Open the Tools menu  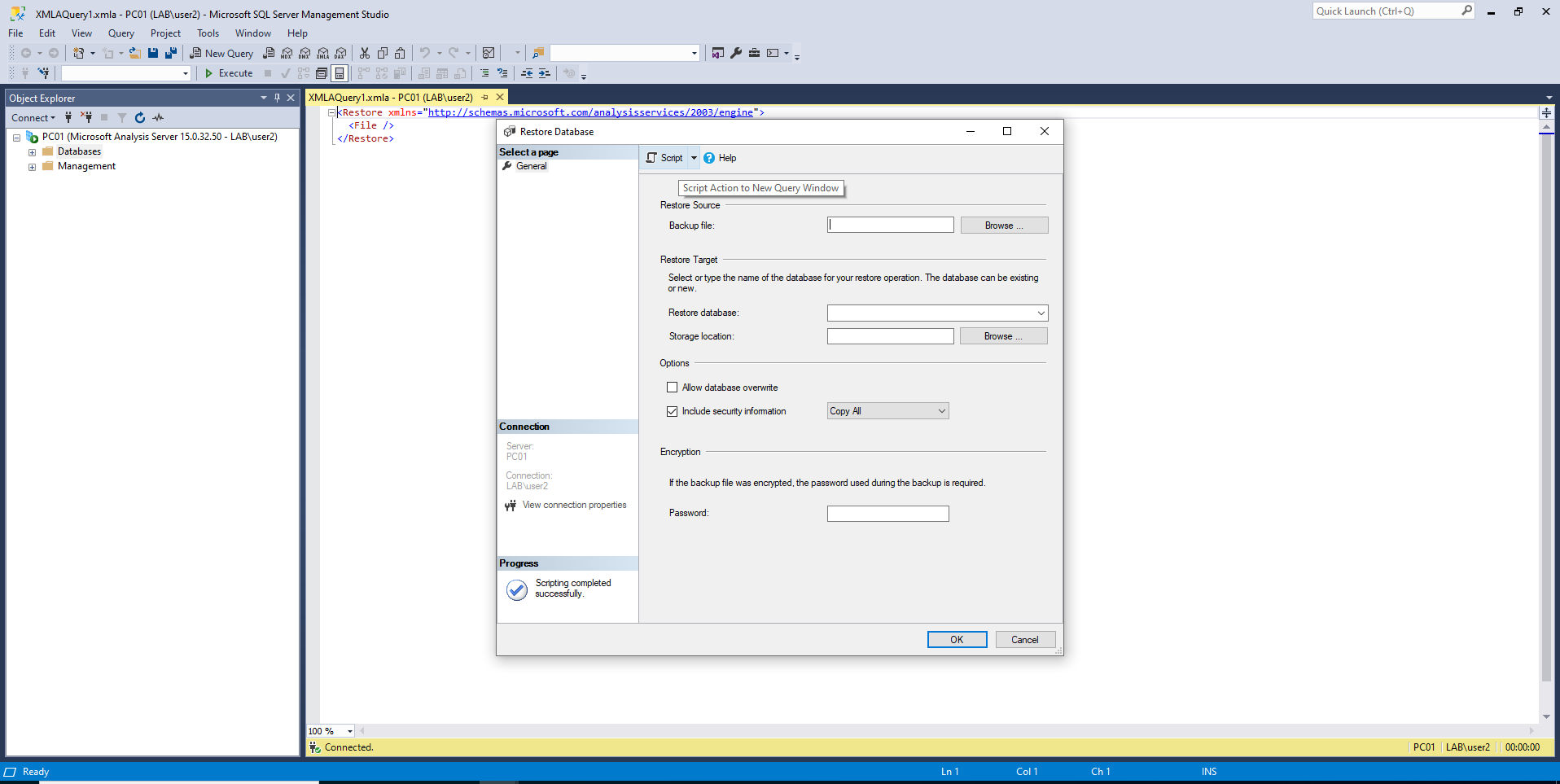208,33
